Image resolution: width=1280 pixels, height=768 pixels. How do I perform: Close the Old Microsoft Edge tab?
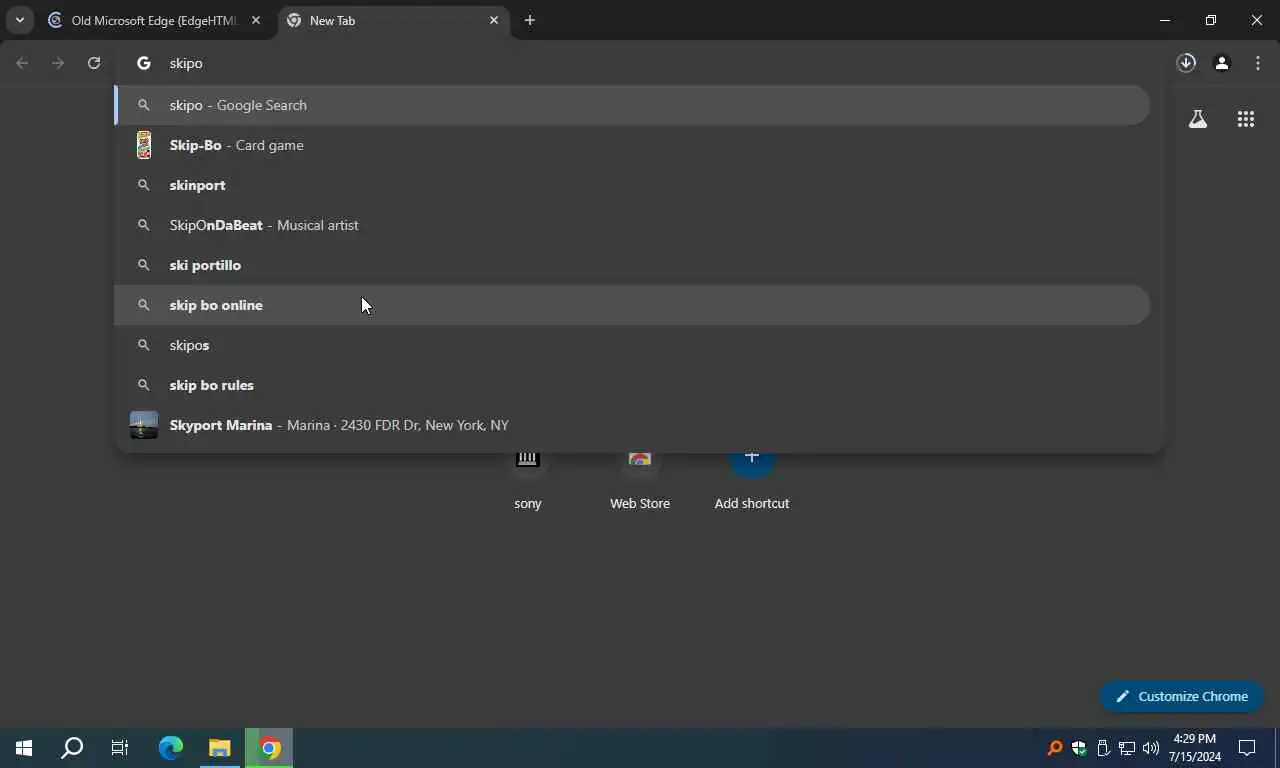pos(256,20)
